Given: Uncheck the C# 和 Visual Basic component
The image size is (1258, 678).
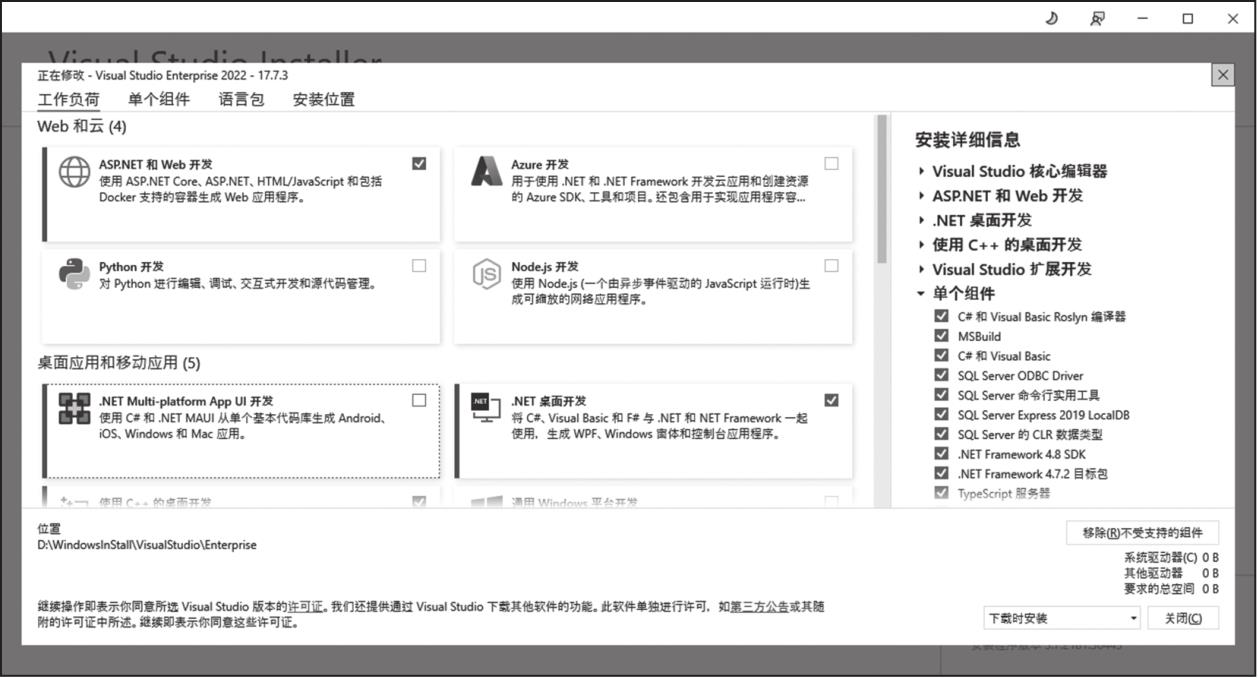Looking at the screenshot, I should click(941, 355).
